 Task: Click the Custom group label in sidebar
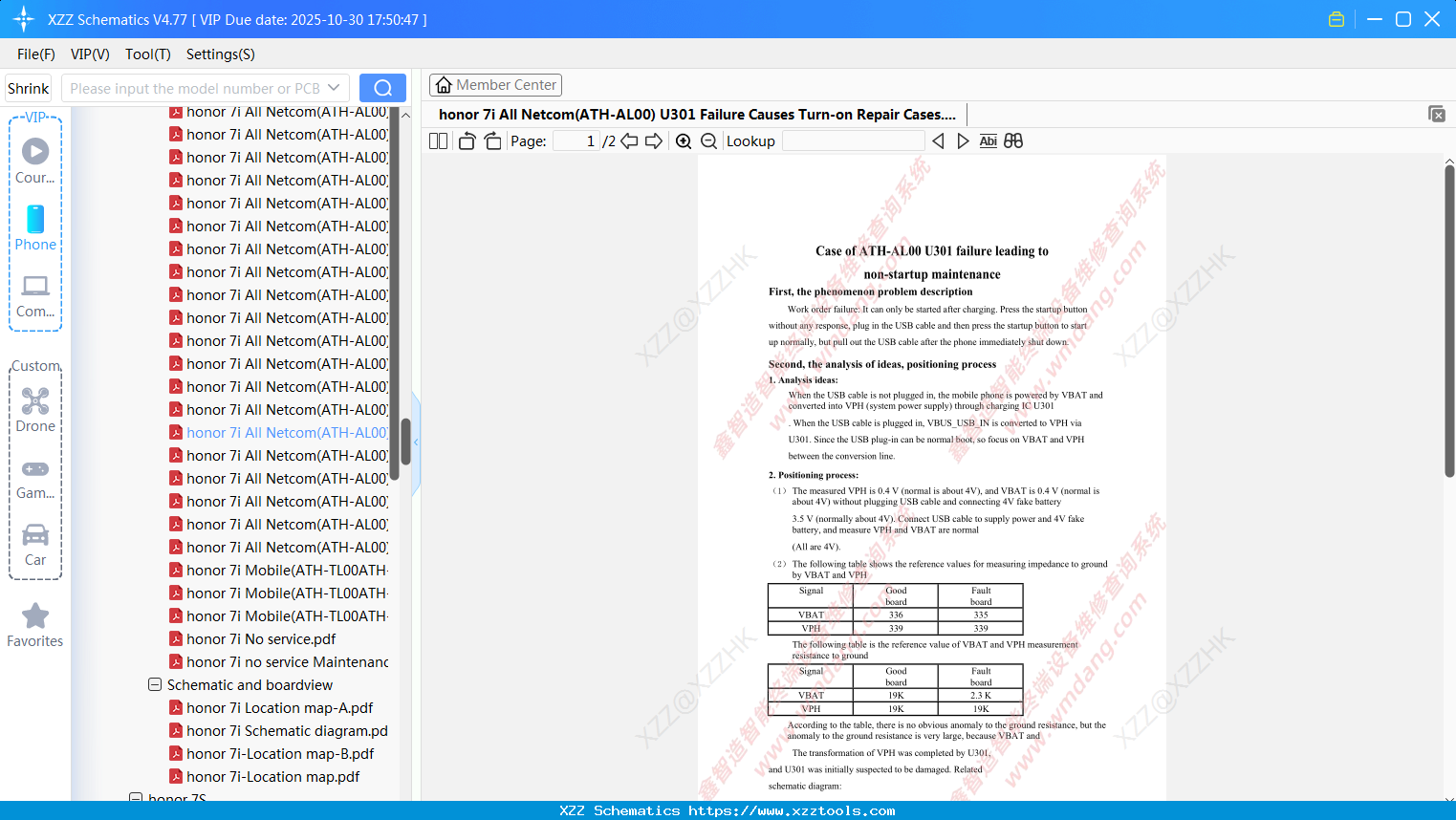pyautogui.click(x=35, y=366)
